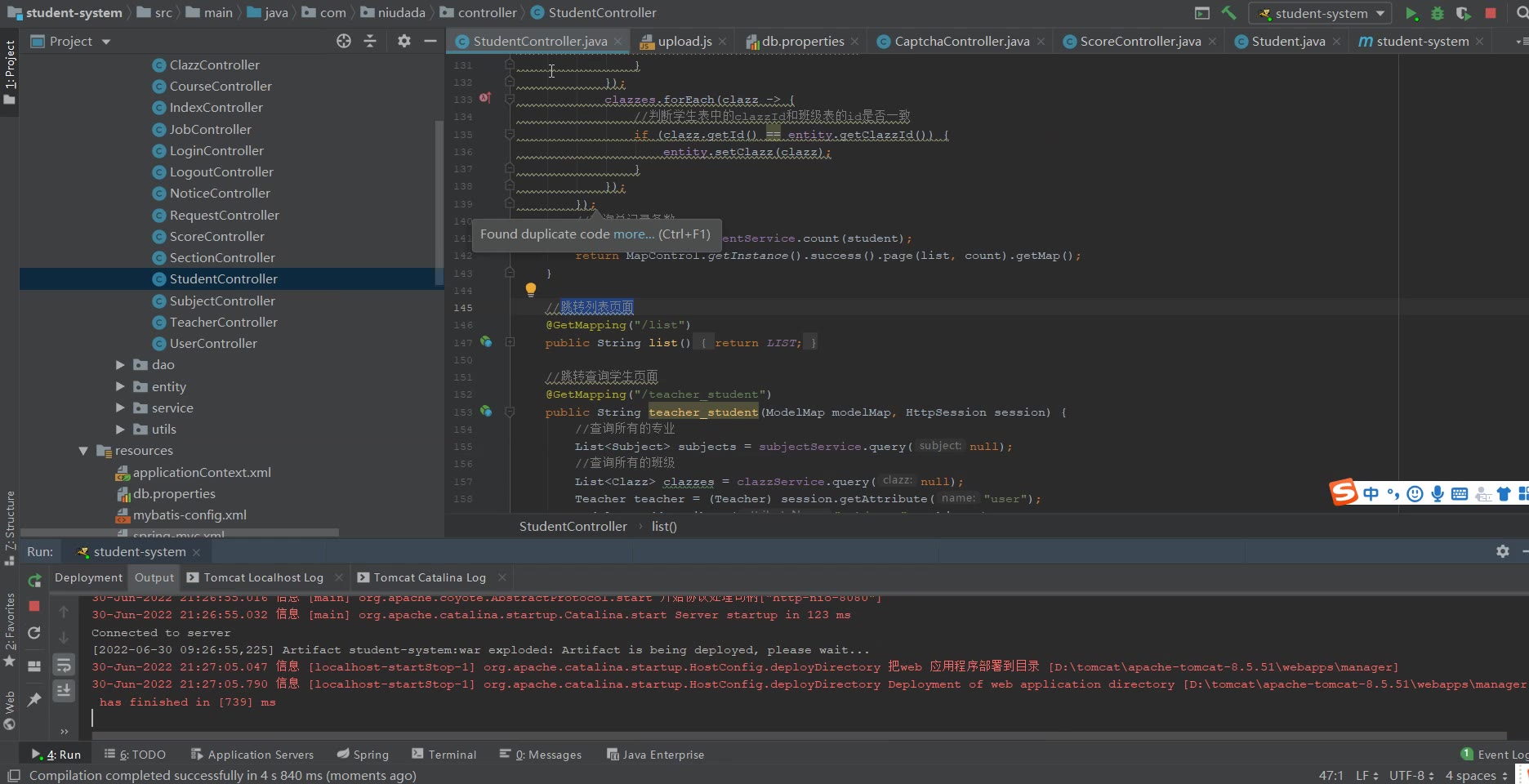Screen dimensions: 1529x784
Task: Toggle soft-wrap in the Run console
Action: (64, 665)
